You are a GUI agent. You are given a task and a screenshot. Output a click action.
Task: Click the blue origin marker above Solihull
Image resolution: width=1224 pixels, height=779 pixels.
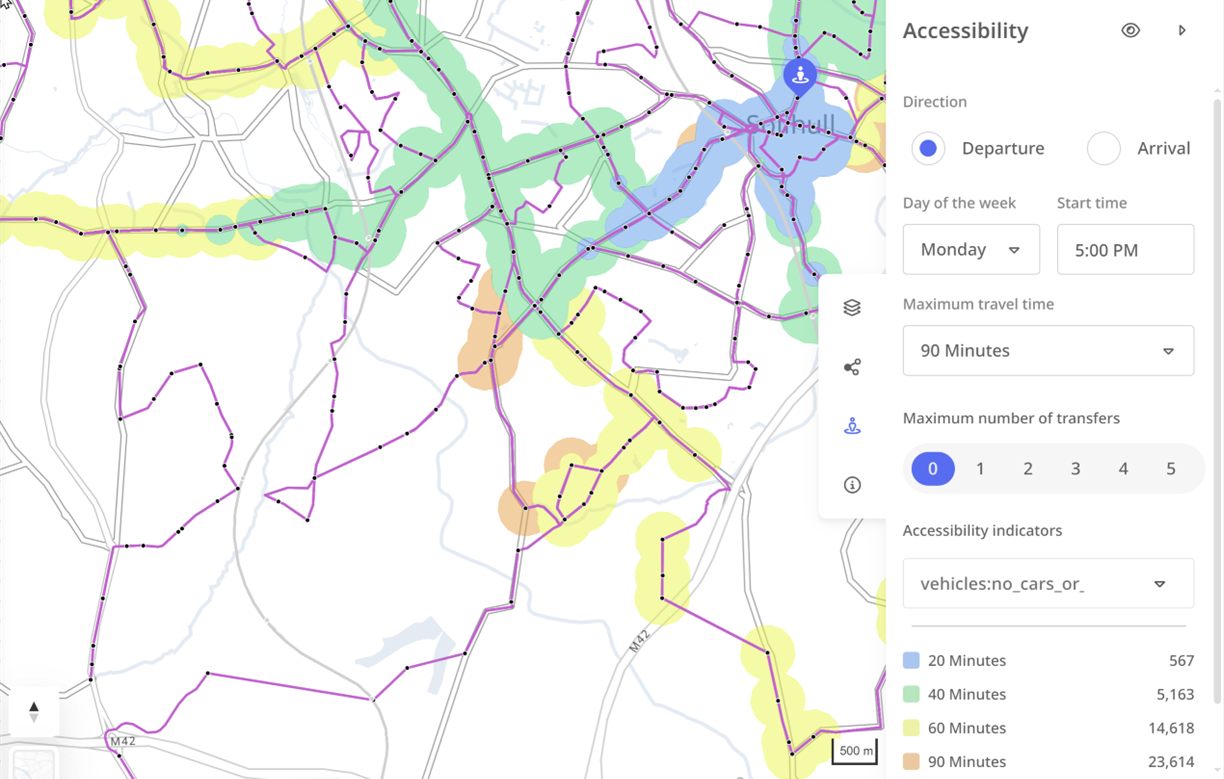pyautogui.click(x=800, y=75)
